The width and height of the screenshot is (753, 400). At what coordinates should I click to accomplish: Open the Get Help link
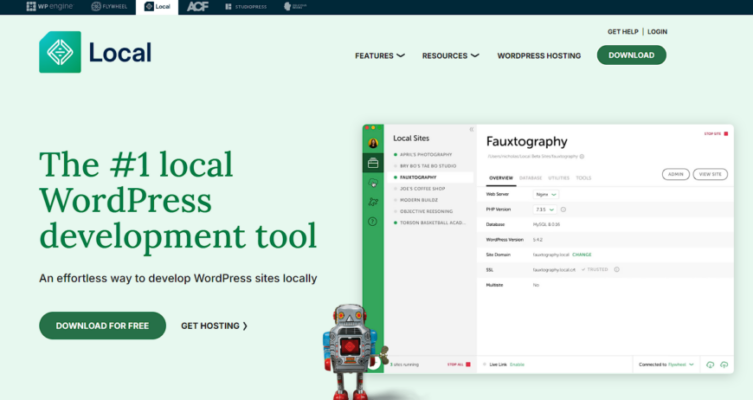[x=622, y=32]
